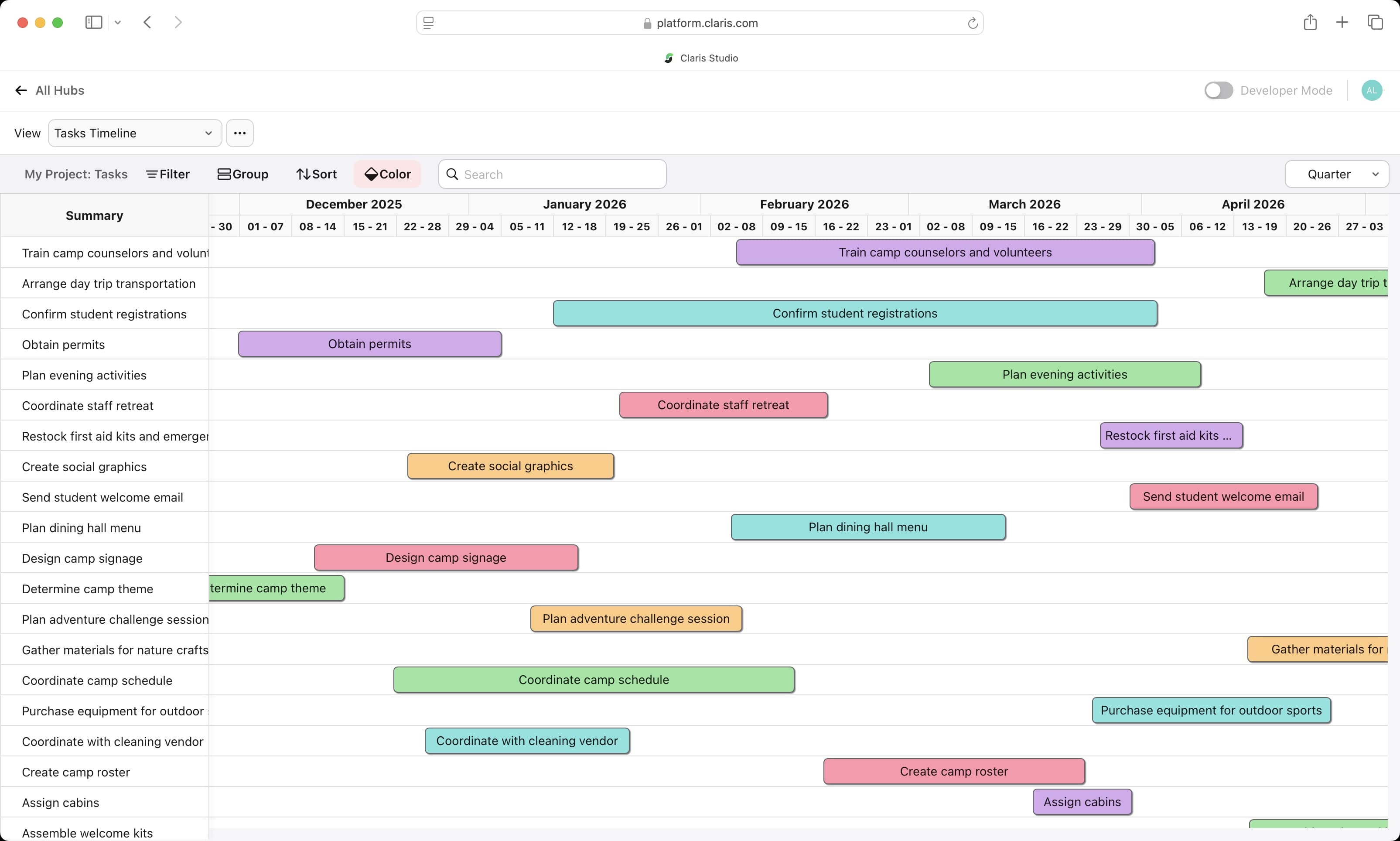Click in the Search field

coord(553,174)
